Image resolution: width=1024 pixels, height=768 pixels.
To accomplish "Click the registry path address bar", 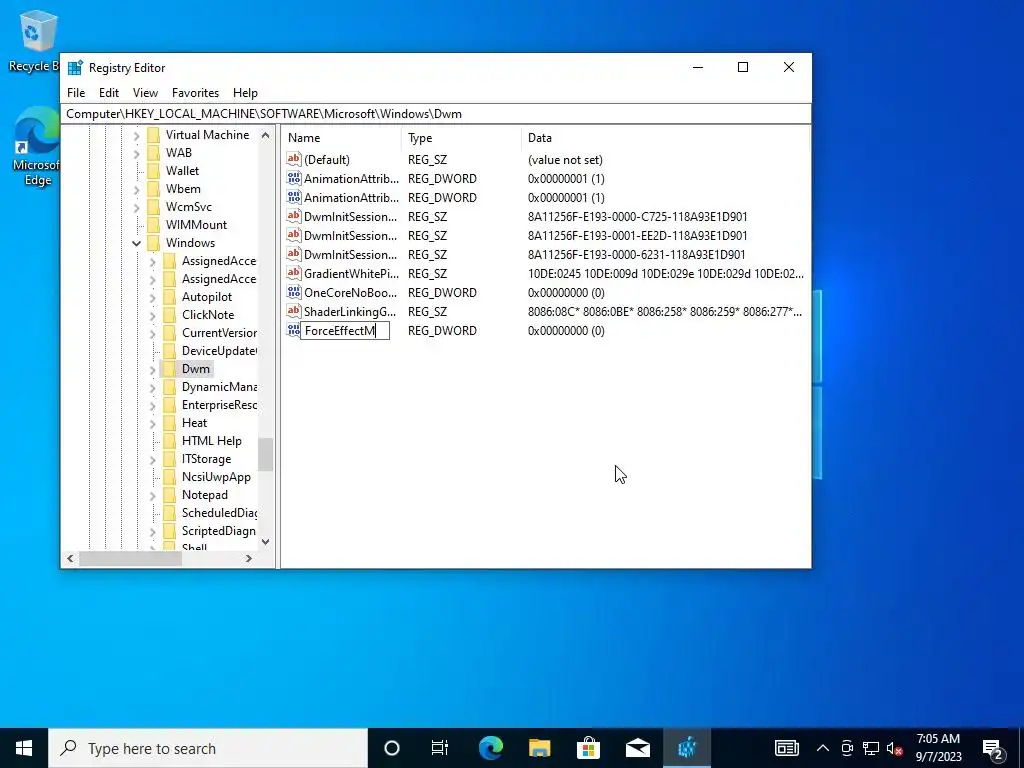I will pos(436,114).
